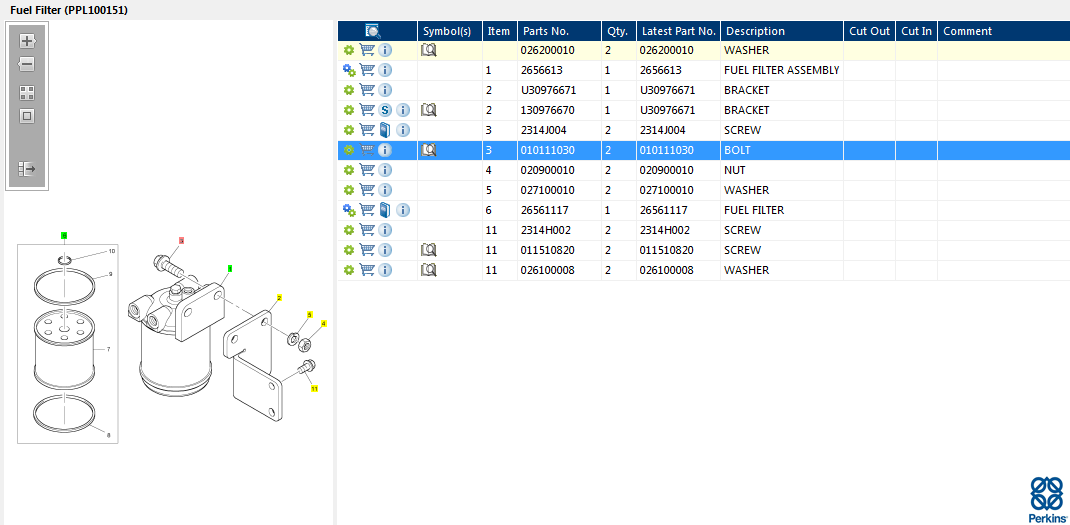Open info for SCREW 2314H002

[x=385, y=230]
